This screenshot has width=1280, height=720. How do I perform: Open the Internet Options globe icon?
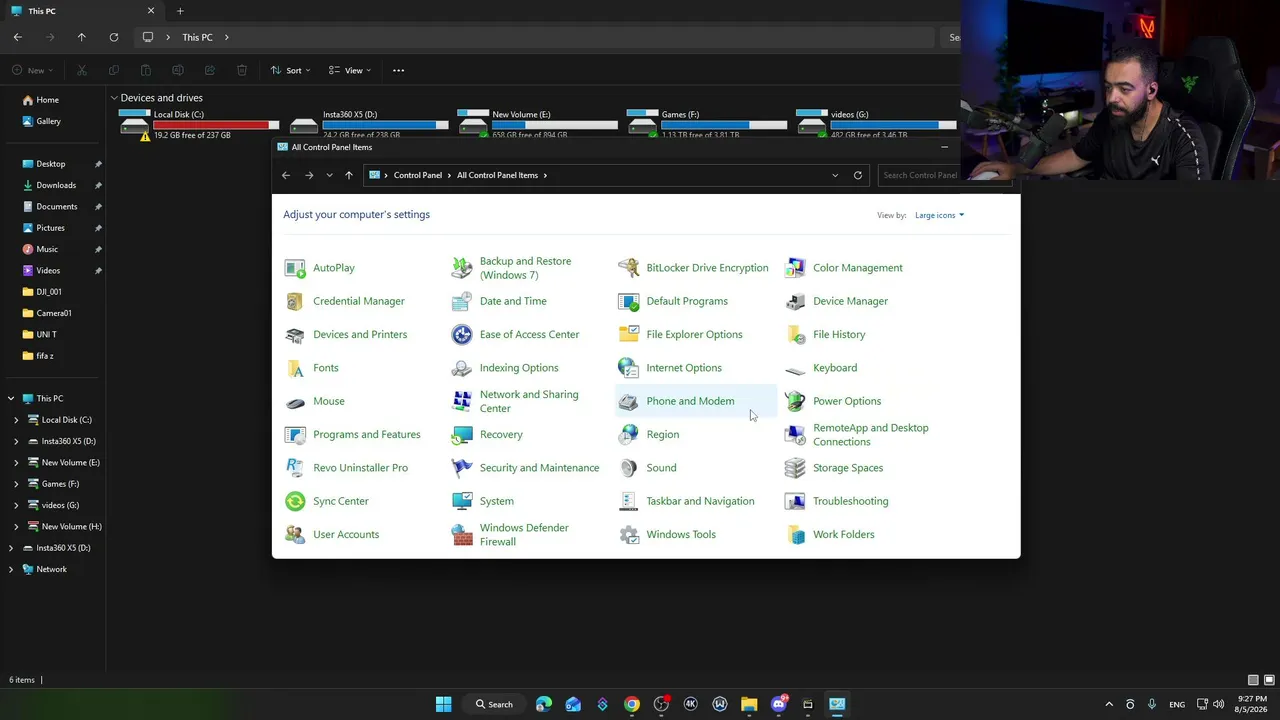click(629, 368)
